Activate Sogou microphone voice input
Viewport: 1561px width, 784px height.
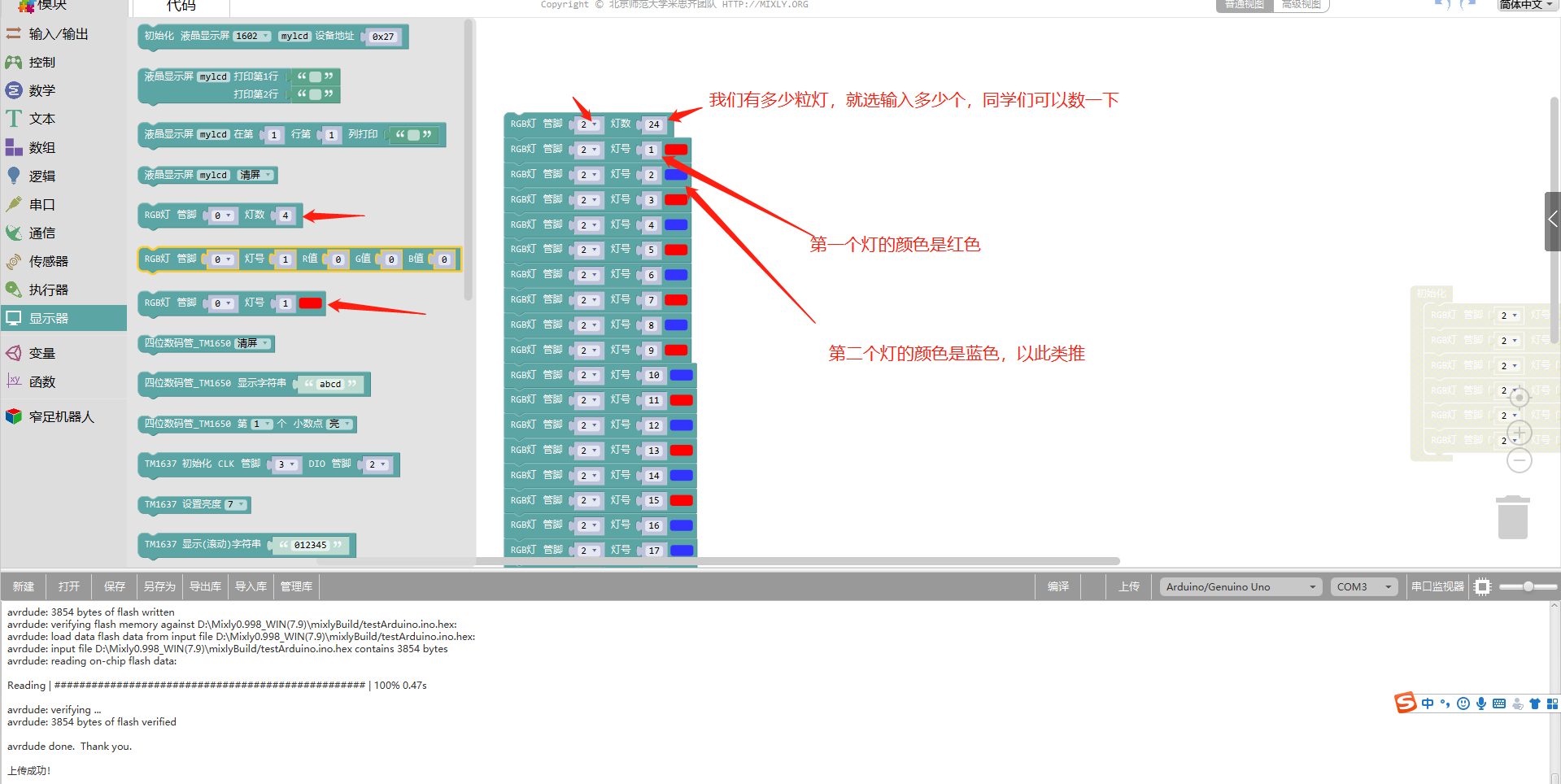tap(1481, 703)
